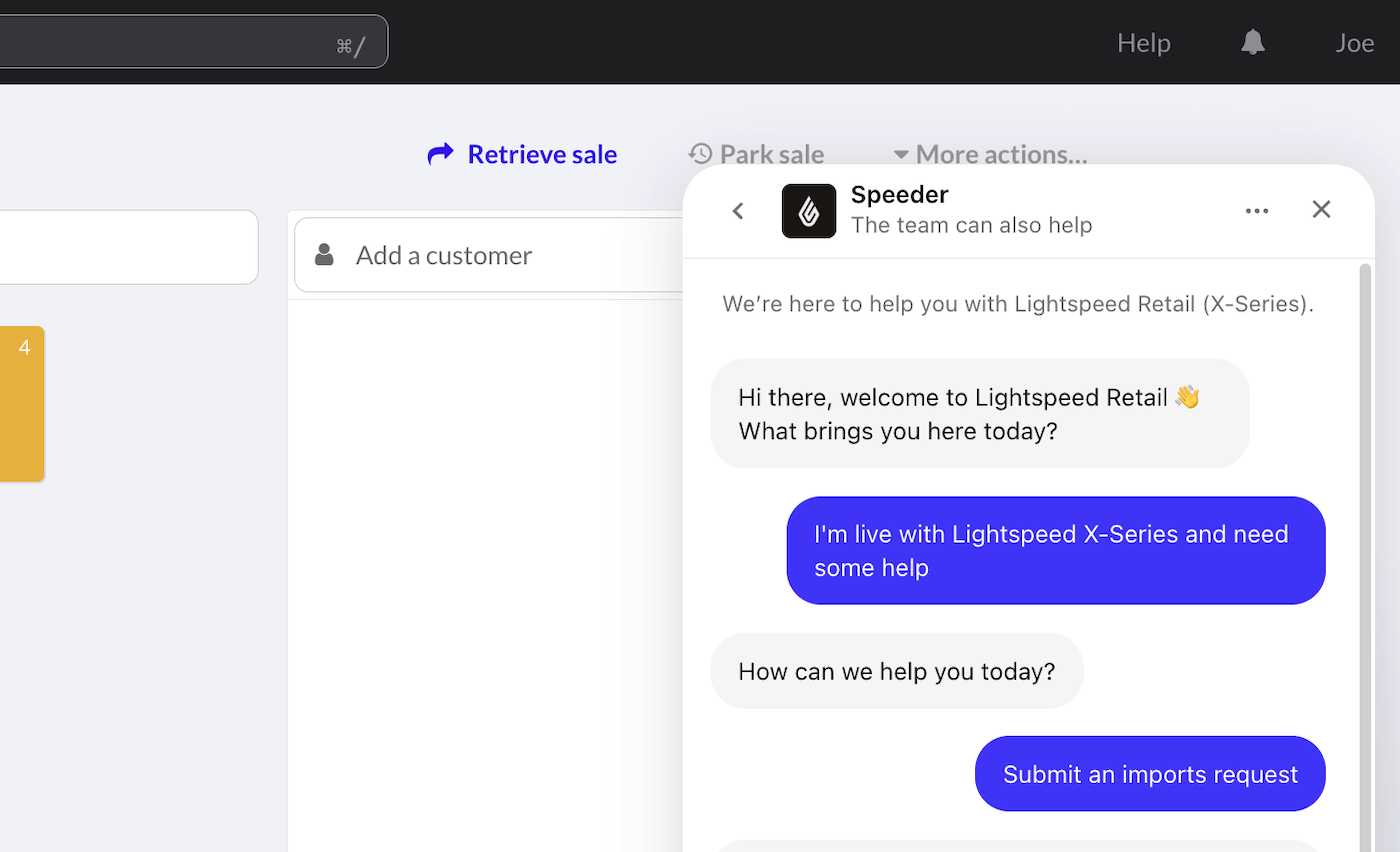
Task: Focus the Add a customer field
Action: (490, 255)
